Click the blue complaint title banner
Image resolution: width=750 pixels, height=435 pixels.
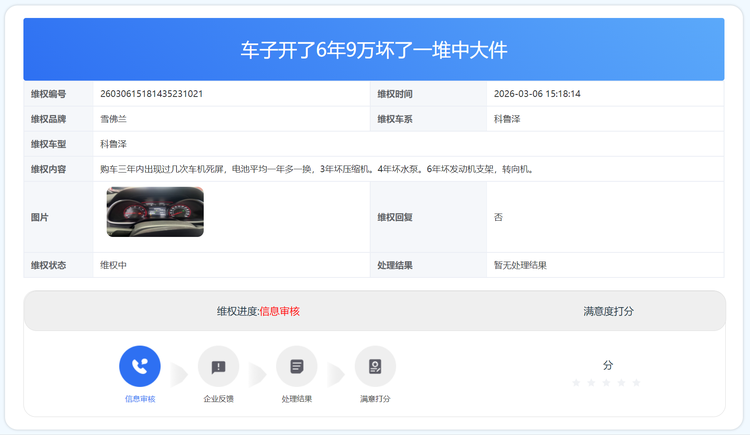[x=374, y=49]
